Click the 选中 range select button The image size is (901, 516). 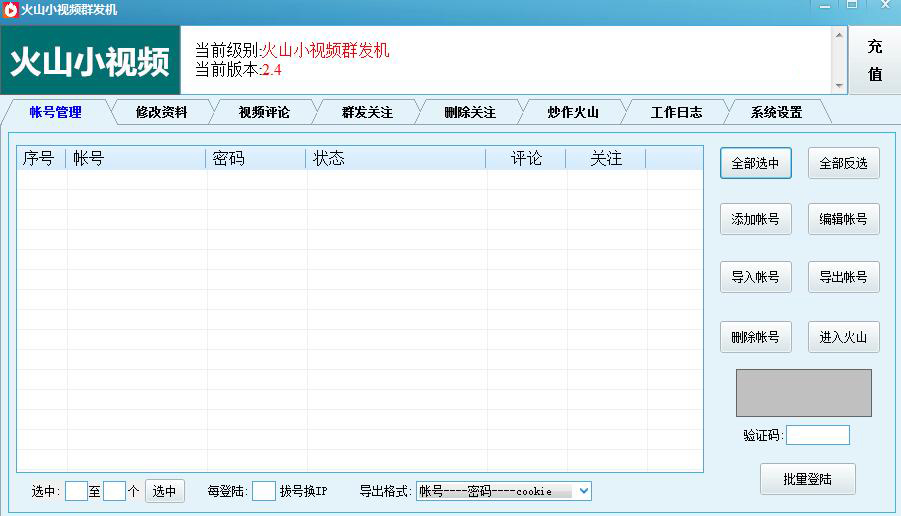pos(165,491)
